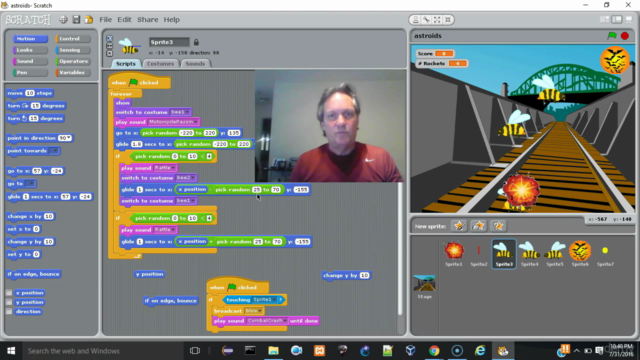Viewport: 640px width, 360px height.
Task: Open point in direction 90 dropdown
Action: coord(65,138)
